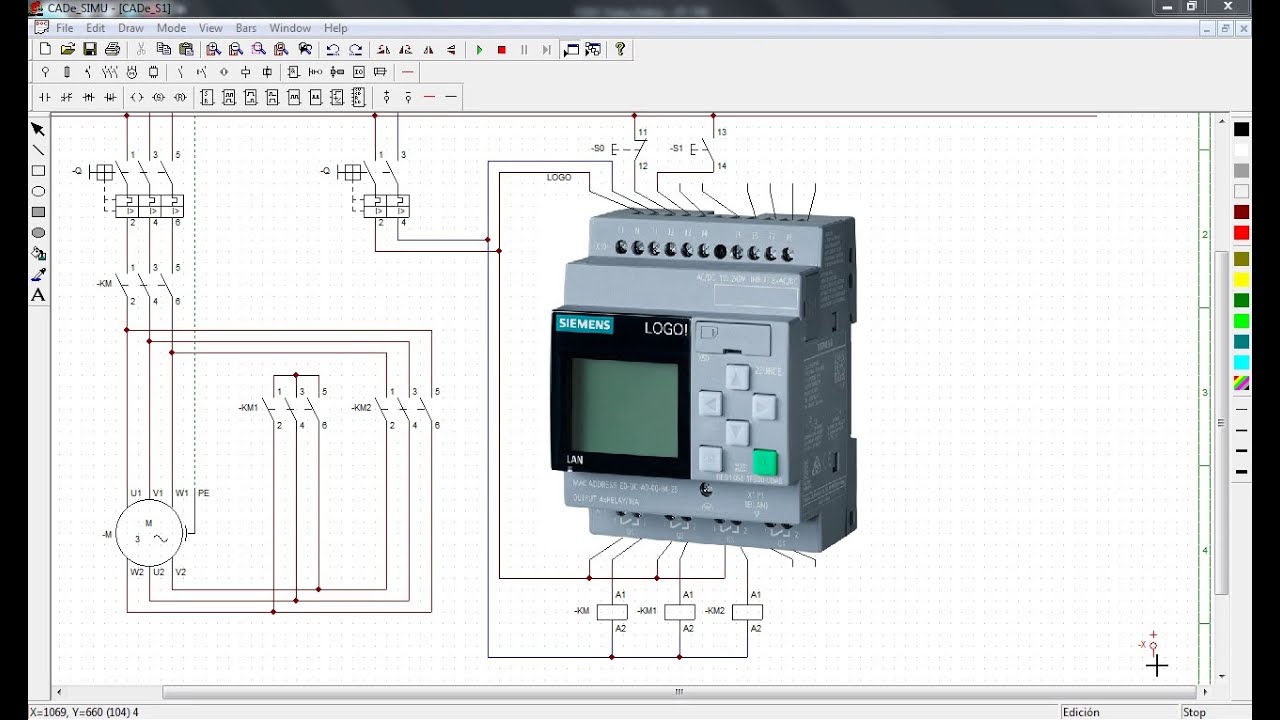This screenshot has height=720, width=1280.
Task: Pick the bright red color swatch
Action: click(x=1241, y=233)
